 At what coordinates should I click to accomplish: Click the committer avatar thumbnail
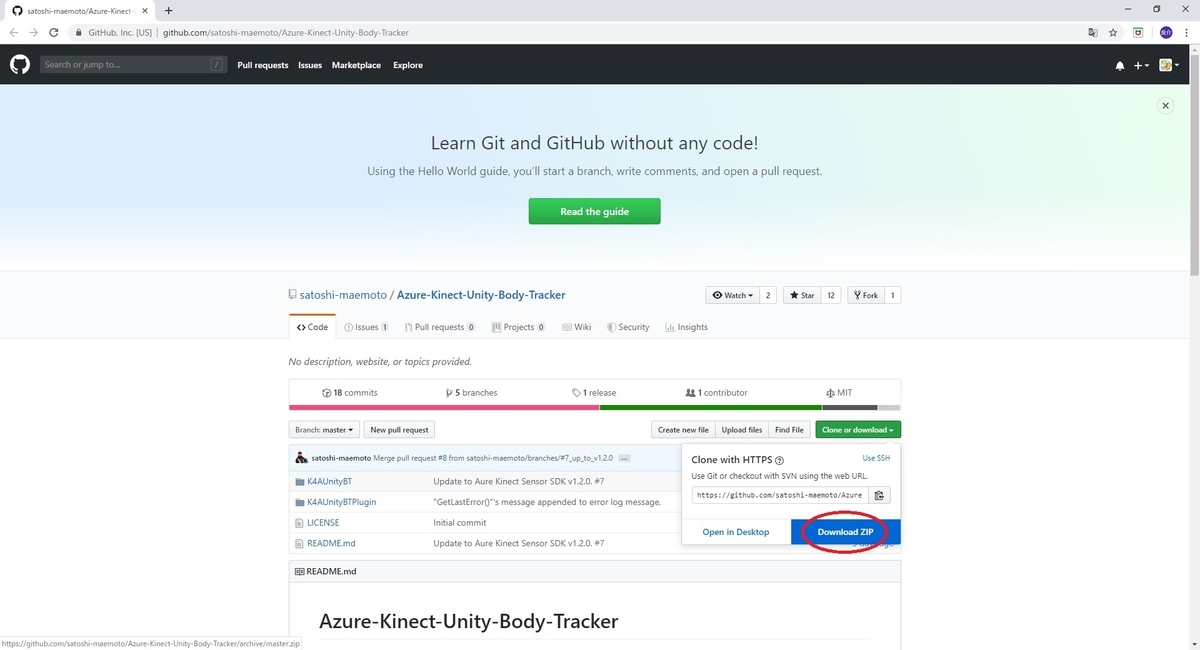click(x=301, y=458)
